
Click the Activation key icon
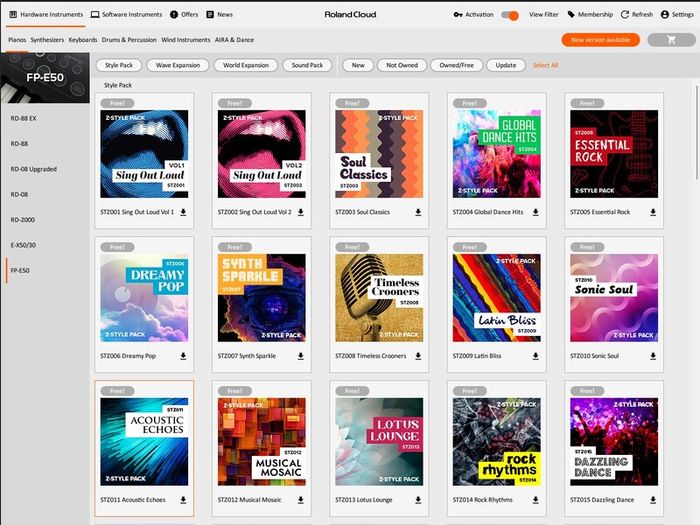[458, 14]
